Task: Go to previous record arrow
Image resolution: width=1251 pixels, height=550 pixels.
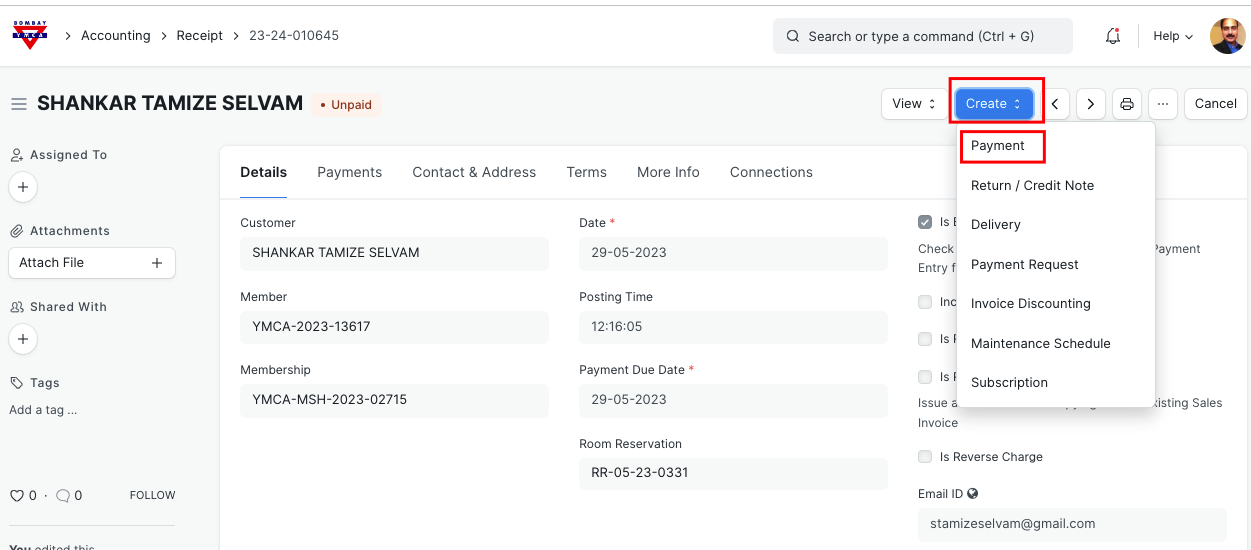Action: pyautogui.click(x=1054, y=104)
